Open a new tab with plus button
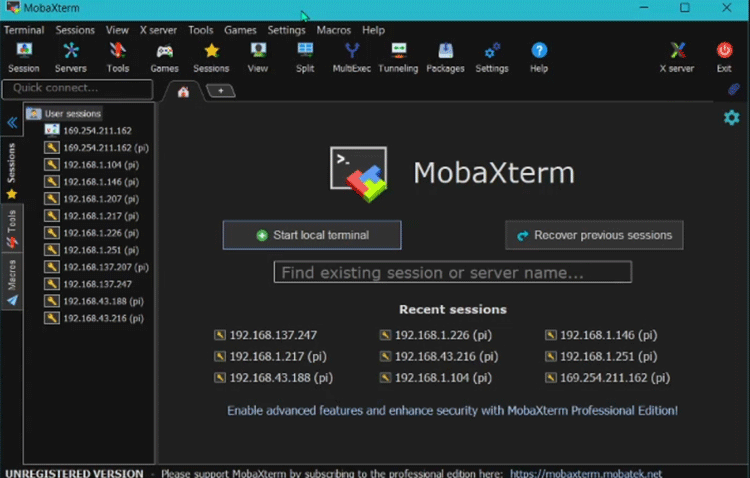 point(221,90)
